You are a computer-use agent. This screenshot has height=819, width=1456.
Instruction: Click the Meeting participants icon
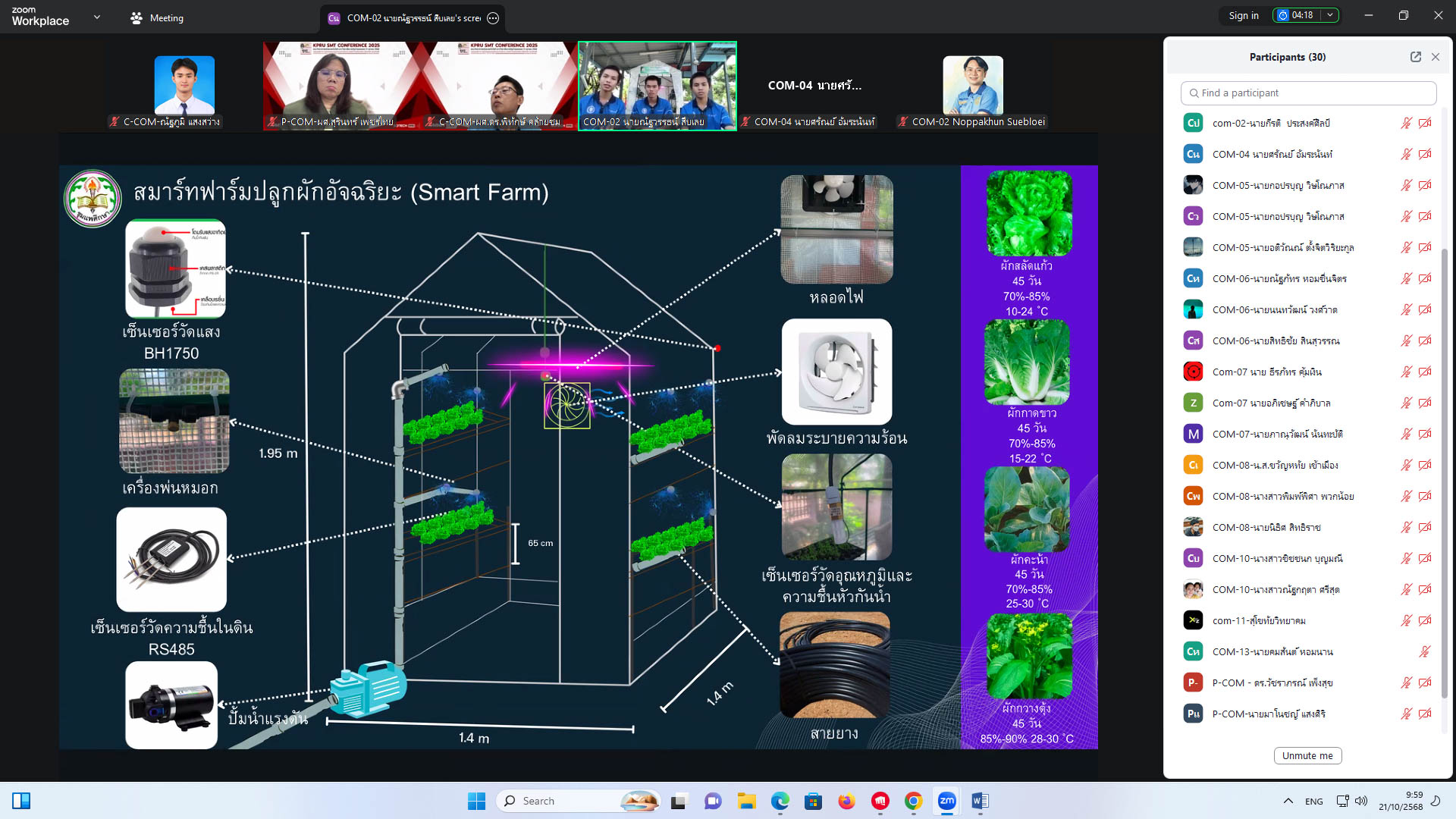click(x=136, y=18)
